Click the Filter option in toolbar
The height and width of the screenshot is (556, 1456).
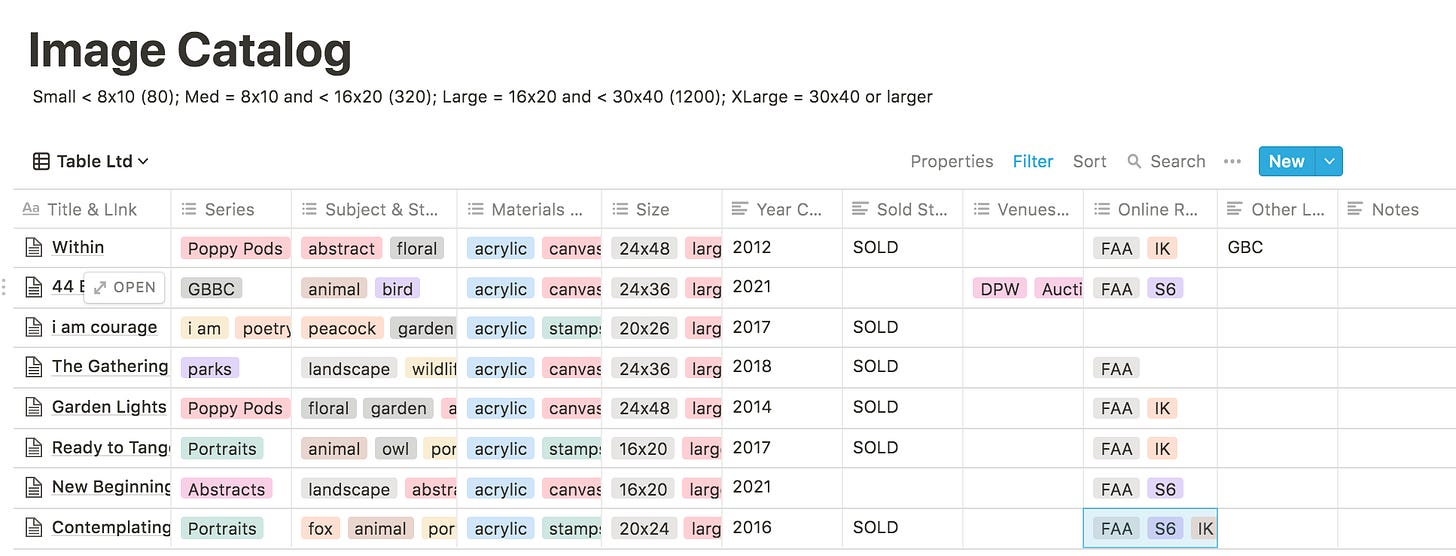coord(1032,161)
